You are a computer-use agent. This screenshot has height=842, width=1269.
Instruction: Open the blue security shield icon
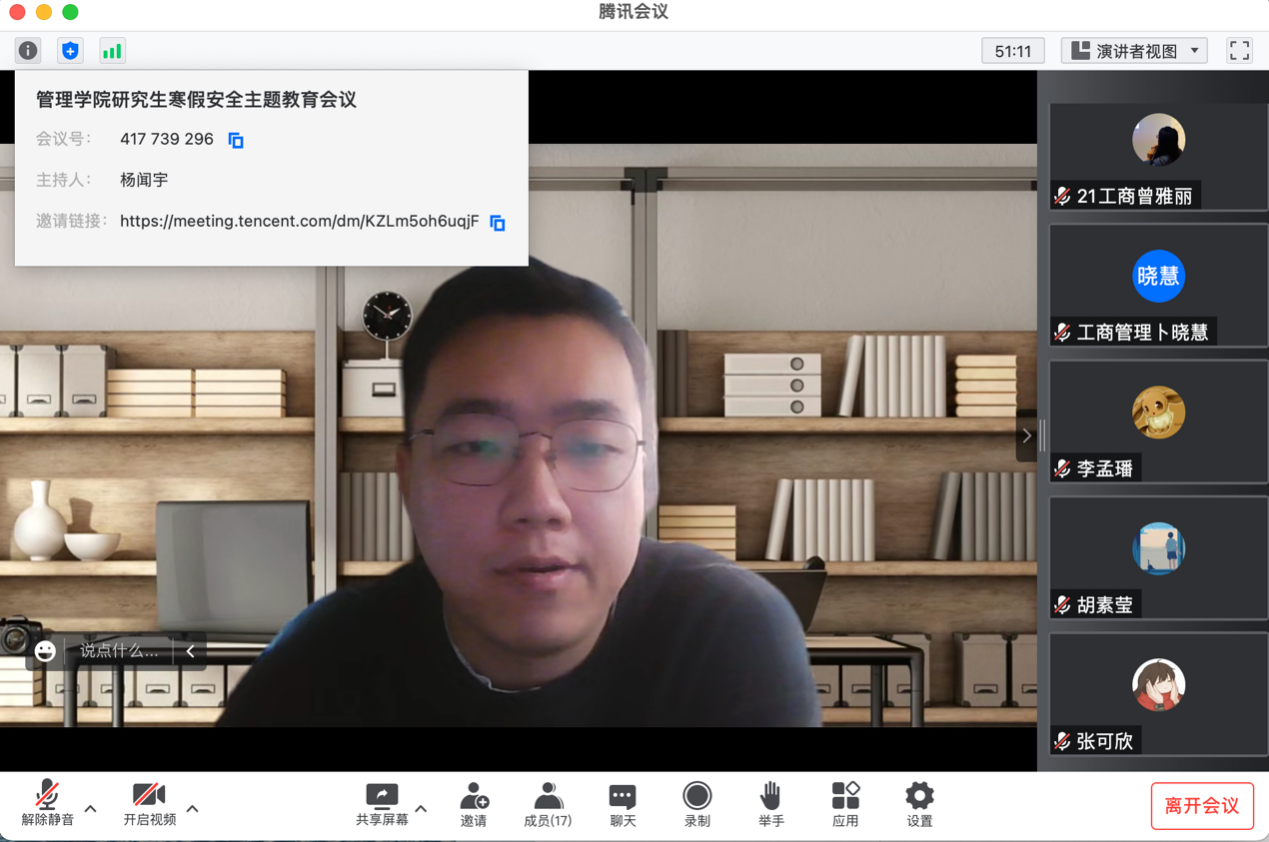[x=70, y=50]
